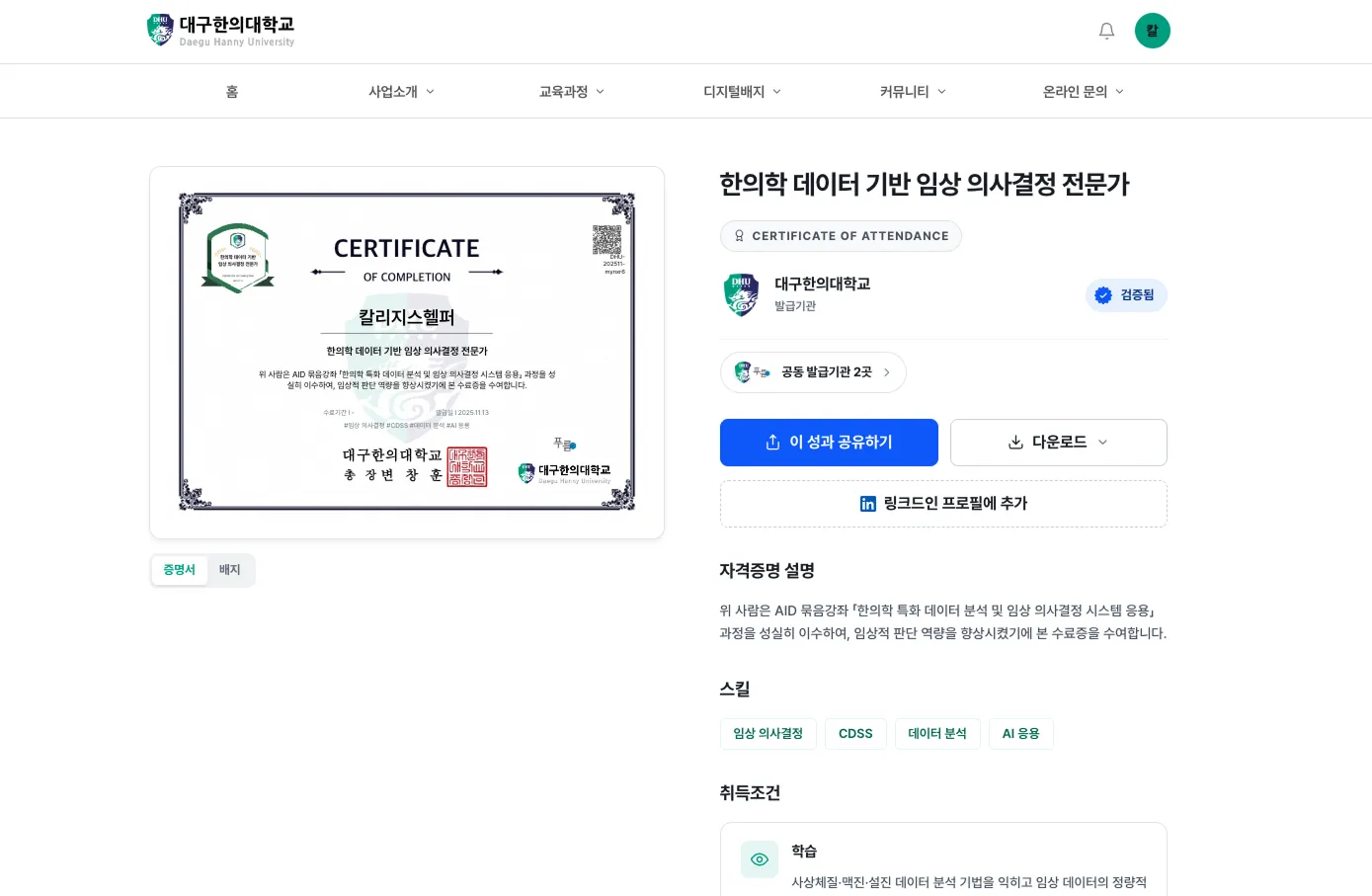This screenshot has width=1372, height=896.
Task: Select the AI 응용 skill tag
Action: click(1020, 734)
